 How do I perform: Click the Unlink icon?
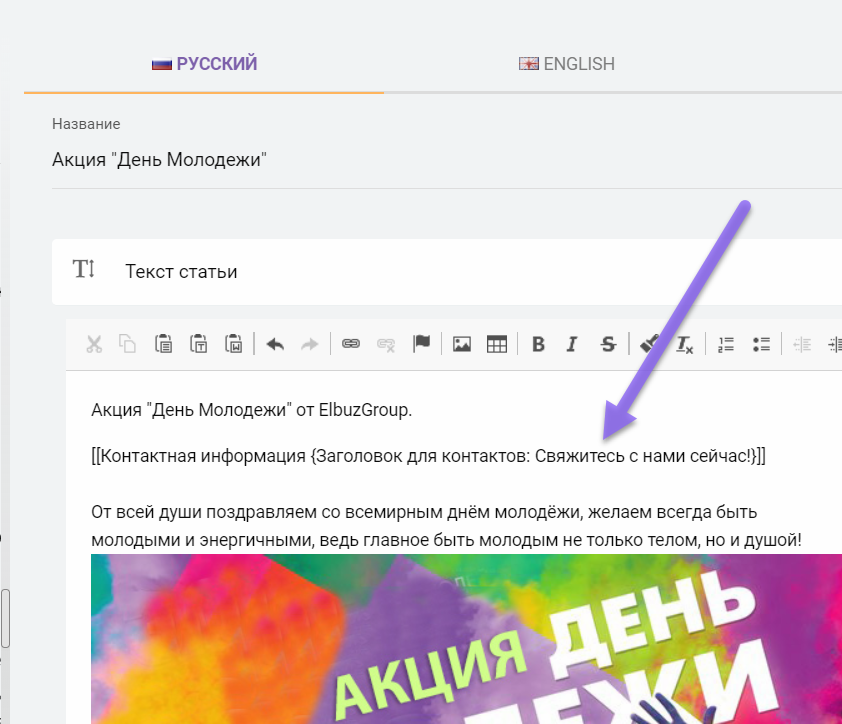click(385, 345)
